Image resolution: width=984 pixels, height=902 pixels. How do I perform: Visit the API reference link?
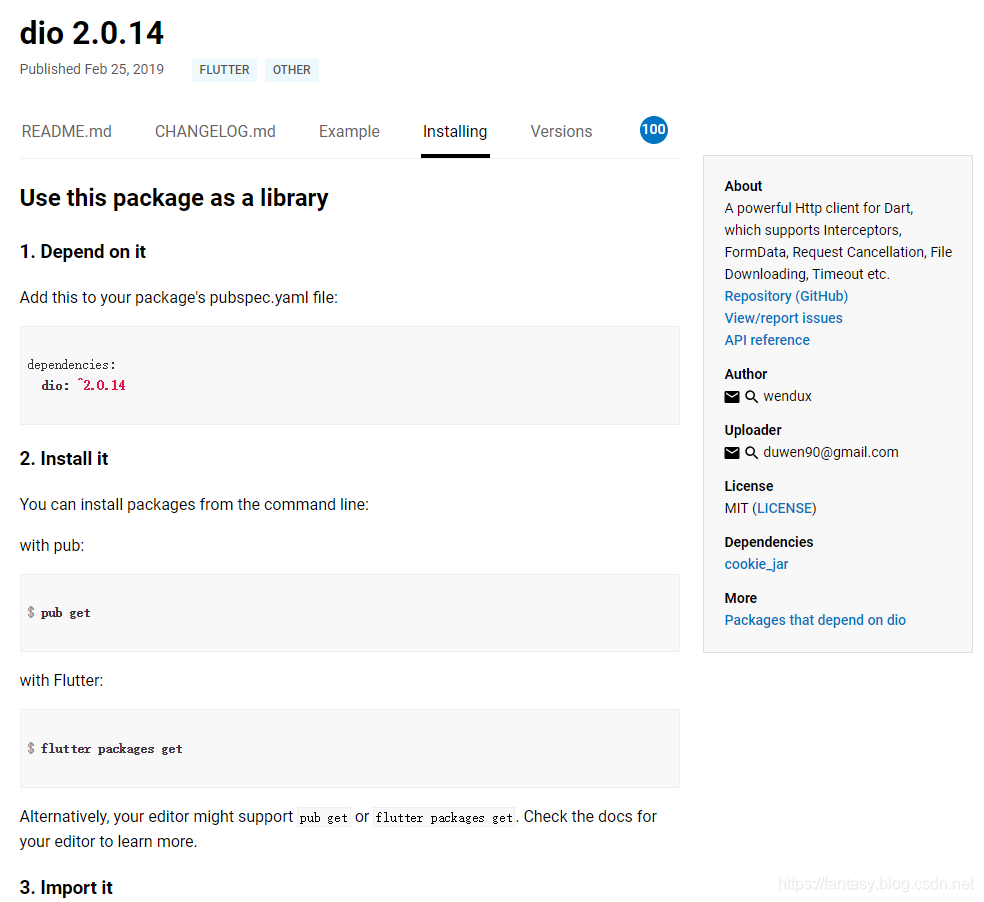767,340
